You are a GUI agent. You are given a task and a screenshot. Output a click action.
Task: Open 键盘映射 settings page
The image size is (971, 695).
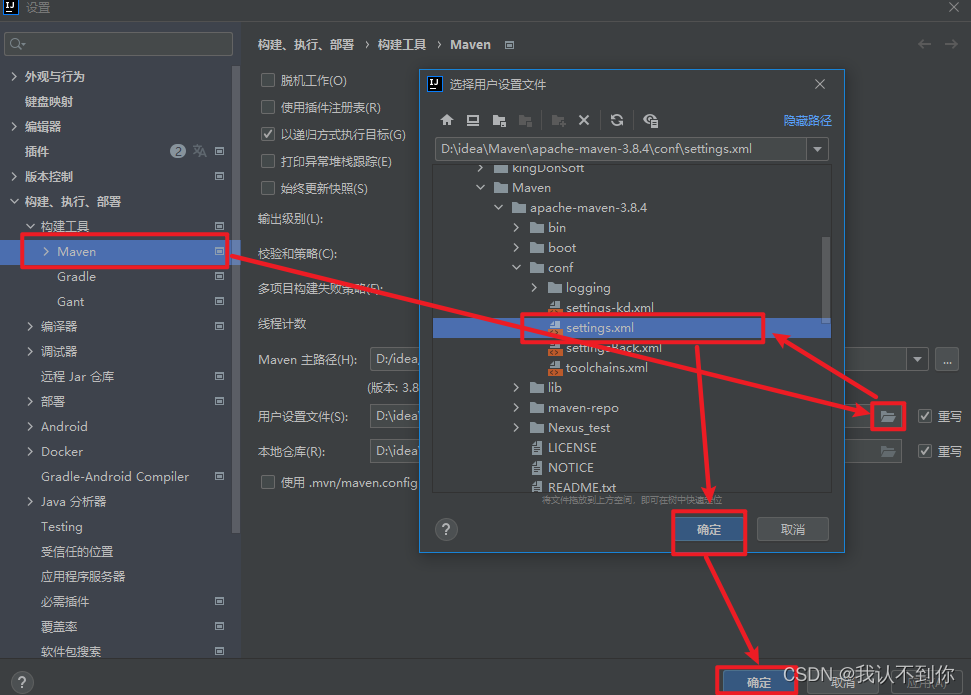(x=48, y=102)
